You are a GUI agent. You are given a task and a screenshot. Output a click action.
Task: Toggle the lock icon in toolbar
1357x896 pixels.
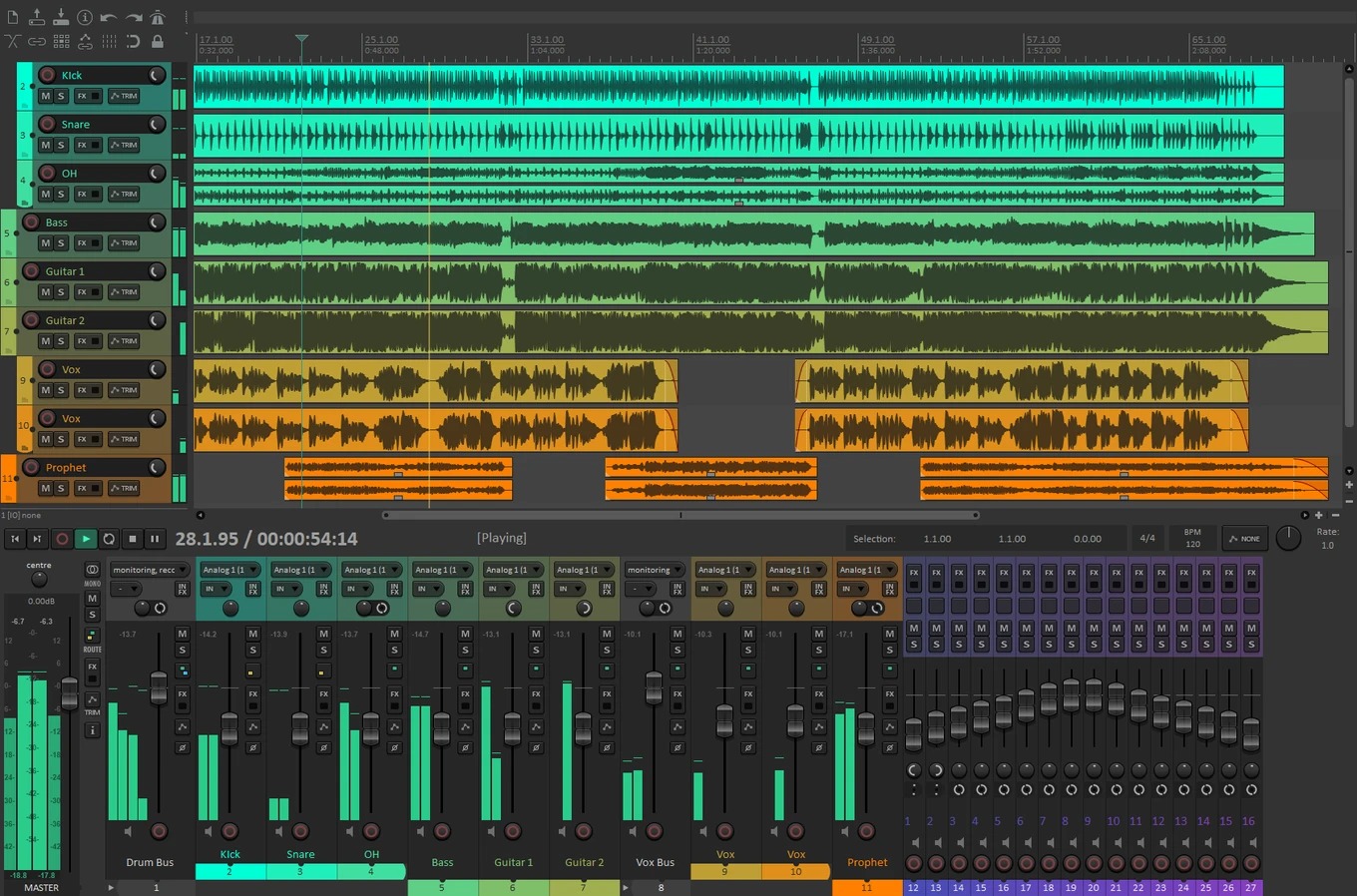click(x=158, y=41)
